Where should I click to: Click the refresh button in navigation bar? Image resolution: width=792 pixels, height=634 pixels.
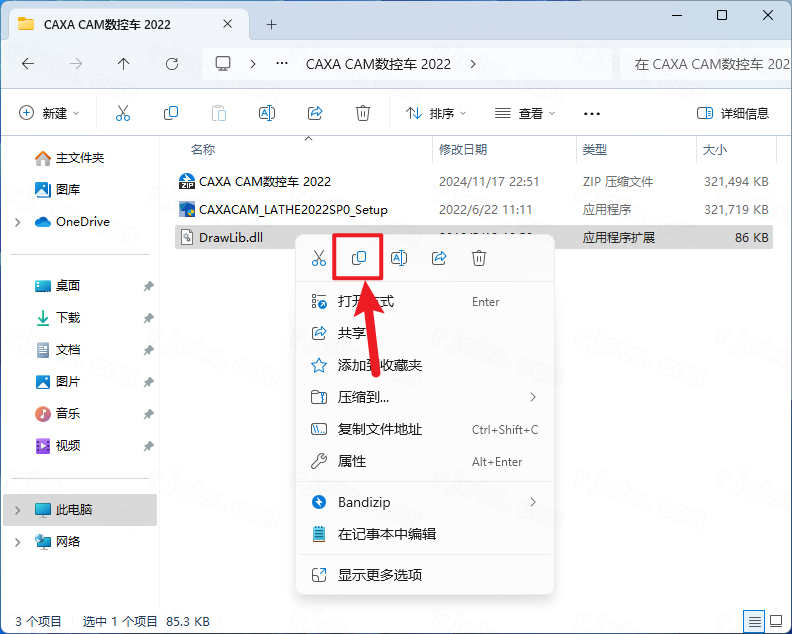pos(172,64)
